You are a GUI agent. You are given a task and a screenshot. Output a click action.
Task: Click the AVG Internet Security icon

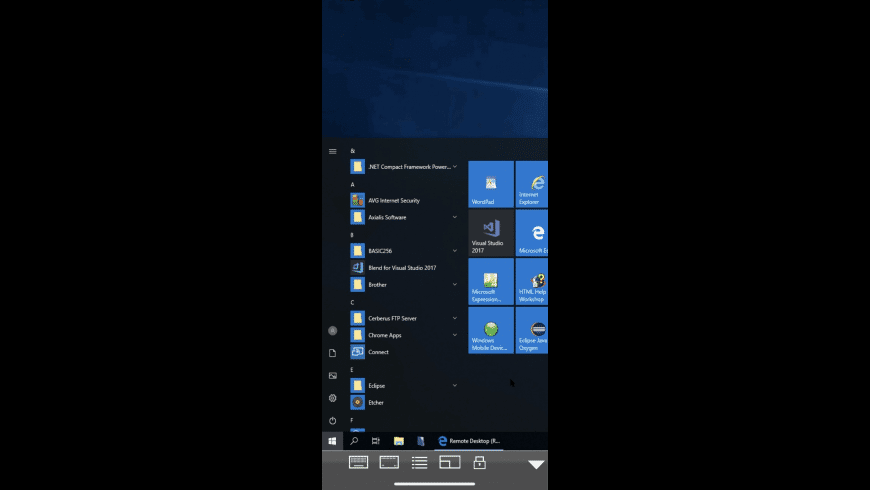357,200
